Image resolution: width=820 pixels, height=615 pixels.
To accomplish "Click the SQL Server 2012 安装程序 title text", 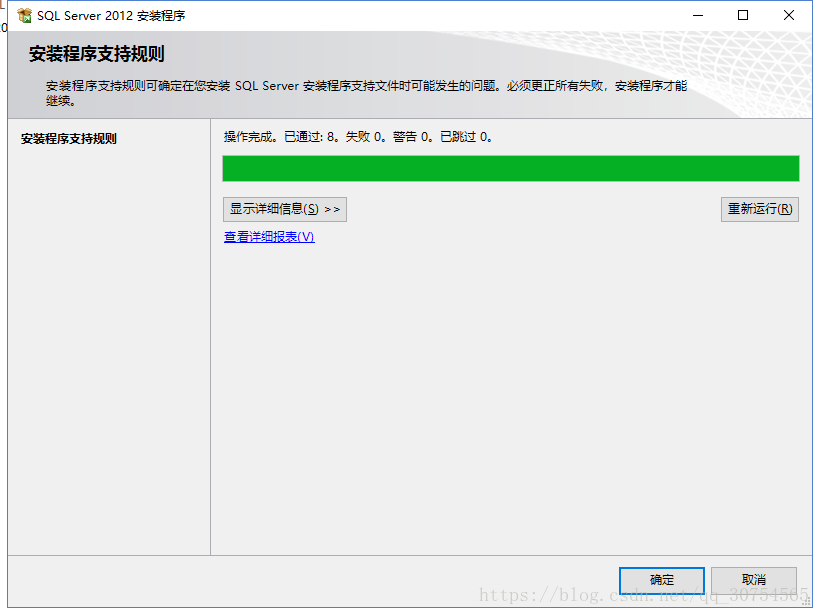I will click(x=111, y=16).
